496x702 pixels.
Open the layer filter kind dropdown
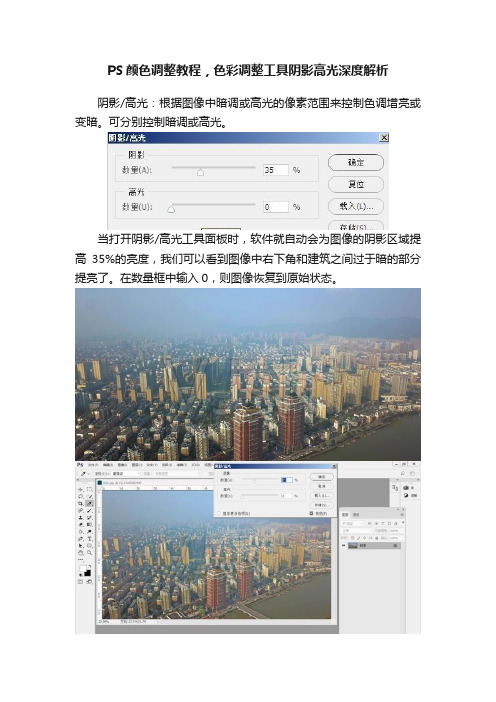tap(352, 523)
